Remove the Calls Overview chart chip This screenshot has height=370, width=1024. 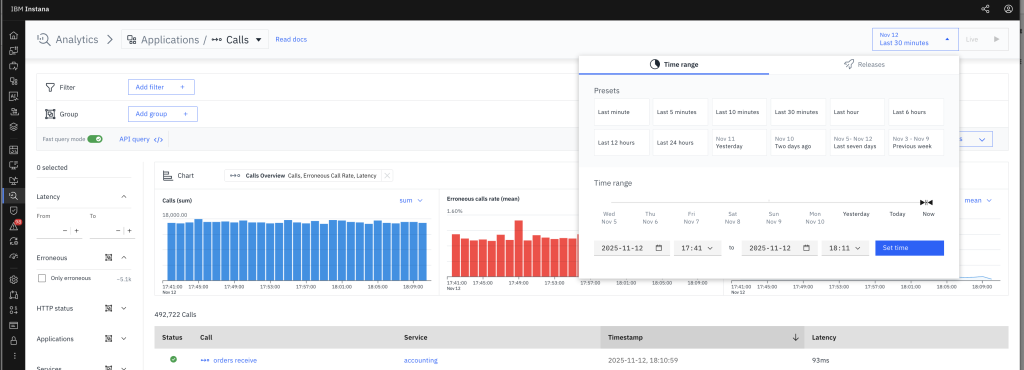[x=387, y=176]
